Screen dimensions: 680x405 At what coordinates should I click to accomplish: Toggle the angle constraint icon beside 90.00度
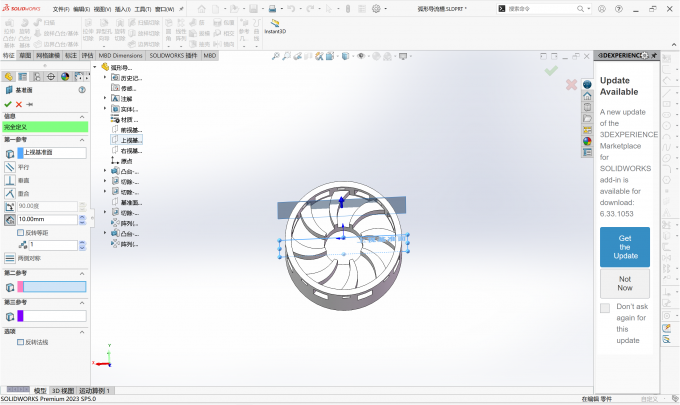point(10,206)
